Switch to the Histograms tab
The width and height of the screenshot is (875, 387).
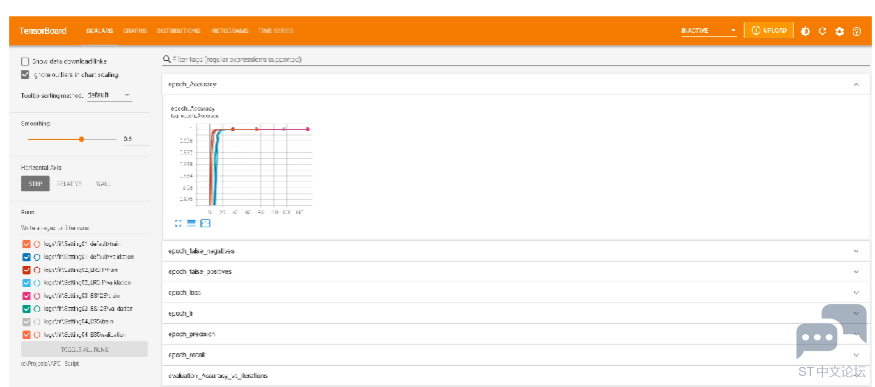tap(230, 31)
